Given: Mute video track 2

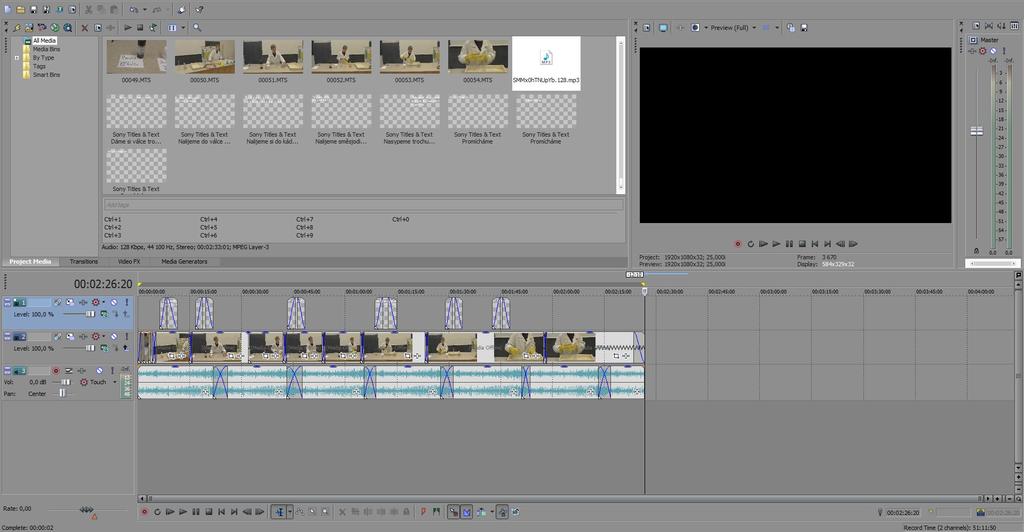Looking at the screenshot, I should [114, 337].
